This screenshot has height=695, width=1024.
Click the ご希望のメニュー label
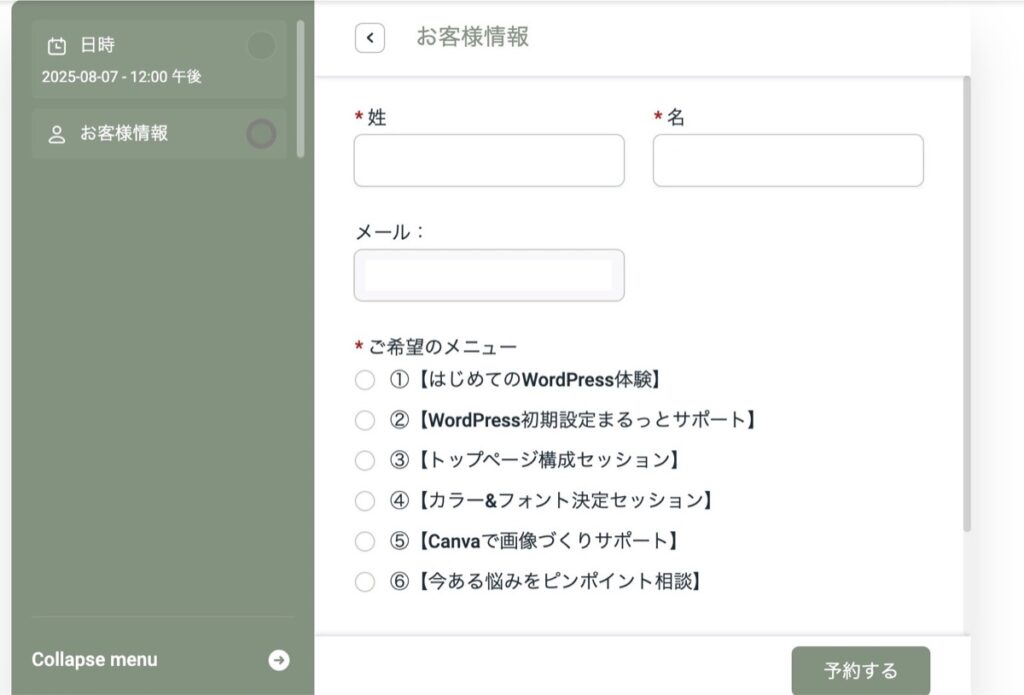tap(442, 347)
